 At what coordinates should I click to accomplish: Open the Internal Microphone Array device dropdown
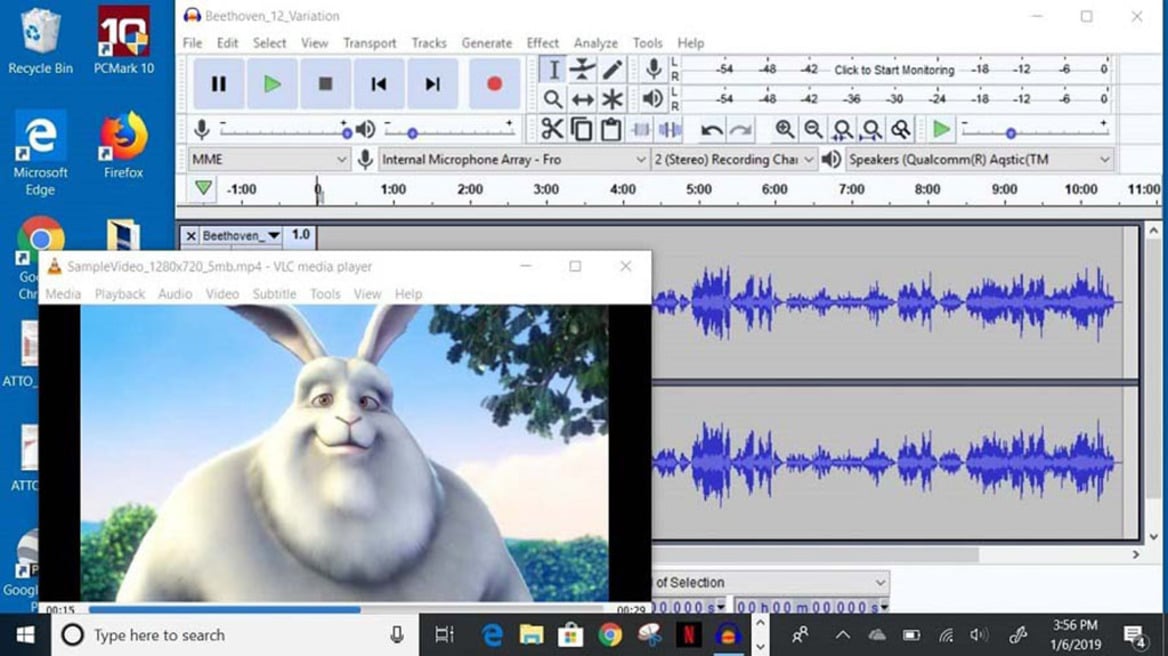(x=512, y=159)
